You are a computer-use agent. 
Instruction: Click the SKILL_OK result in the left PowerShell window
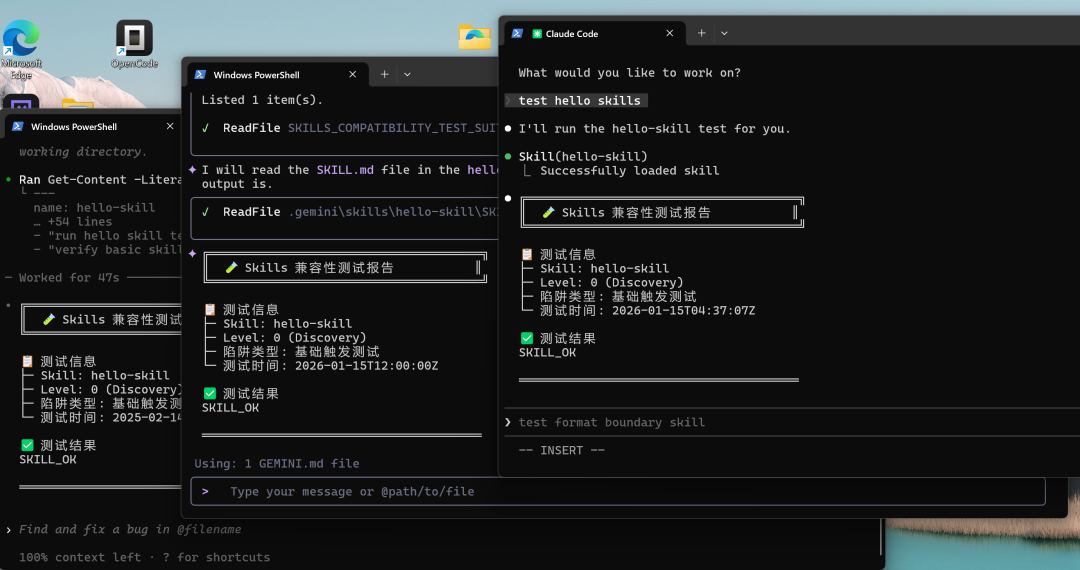[48, 459]
